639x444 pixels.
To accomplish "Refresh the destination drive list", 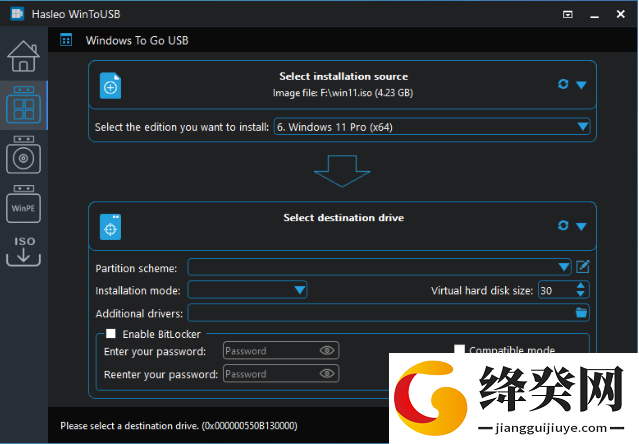I will coord(563,225).
